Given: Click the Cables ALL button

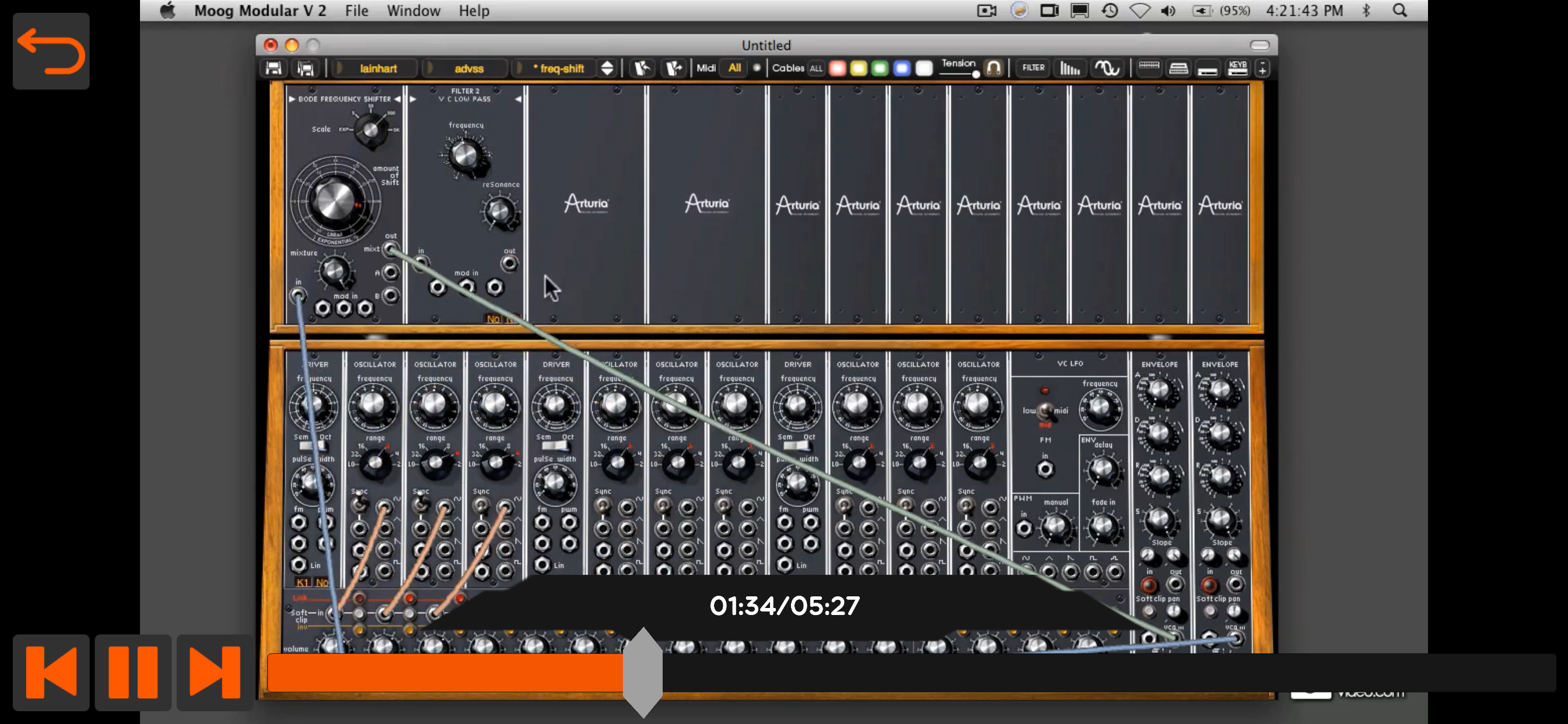Looking at the screenshot, I should pos(815,68).
